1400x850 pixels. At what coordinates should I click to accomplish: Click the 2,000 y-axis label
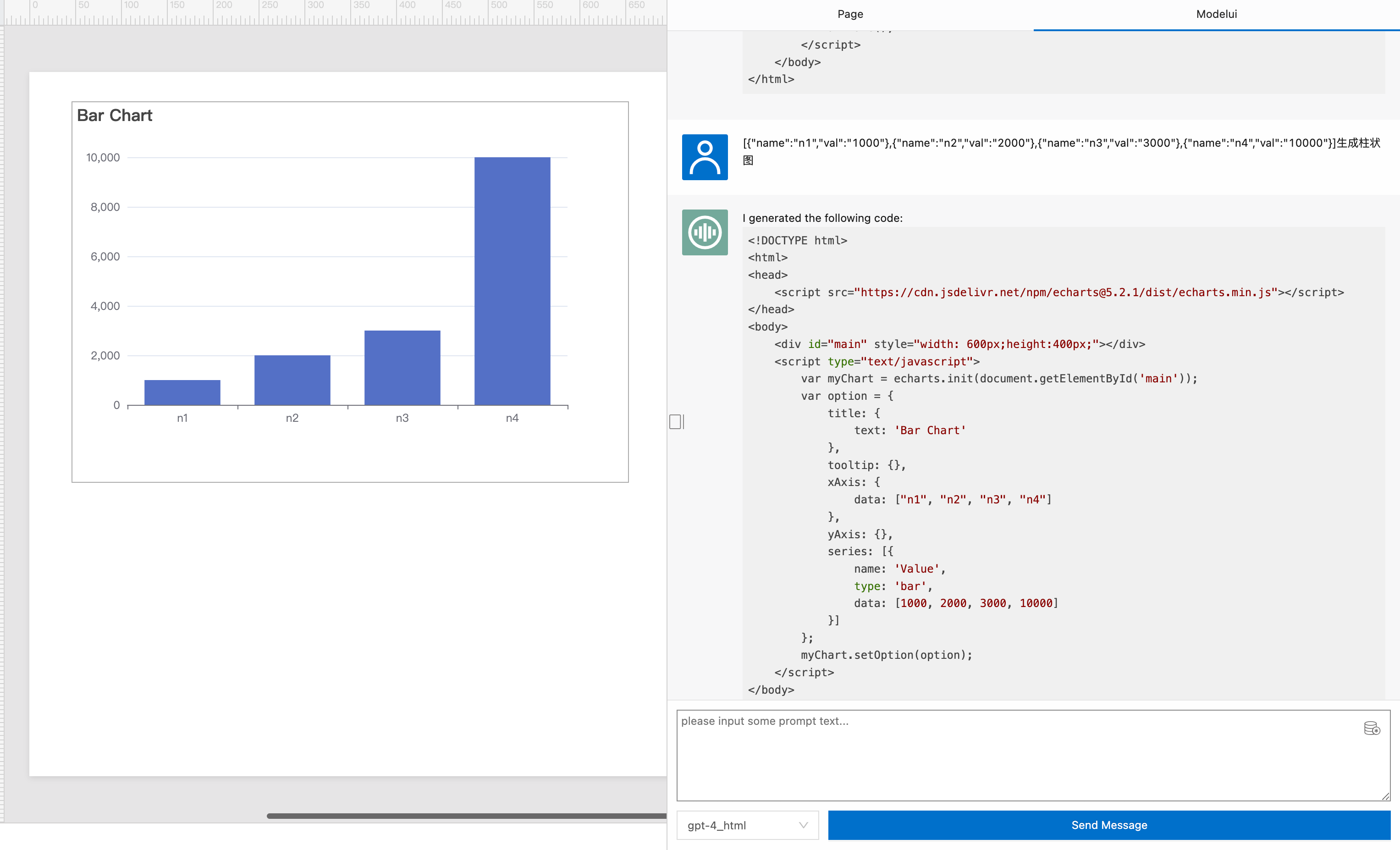105,356
